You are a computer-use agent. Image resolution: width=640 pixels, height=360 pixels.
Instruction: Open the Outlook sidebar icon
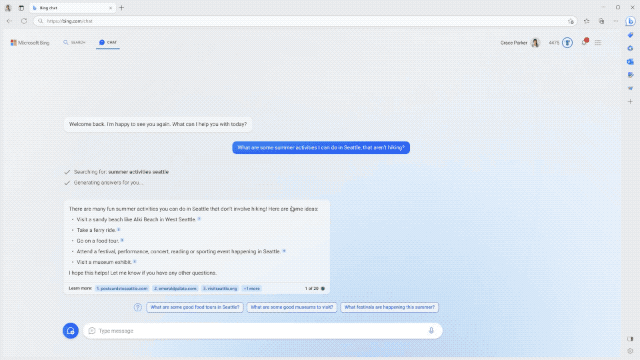630,62
